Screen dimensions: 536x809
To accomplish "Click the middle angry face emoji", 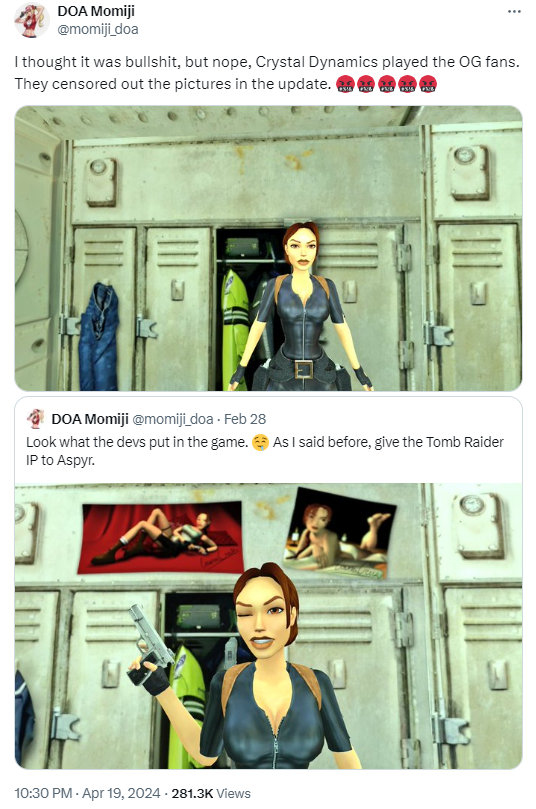I will [x=386, y=84].
